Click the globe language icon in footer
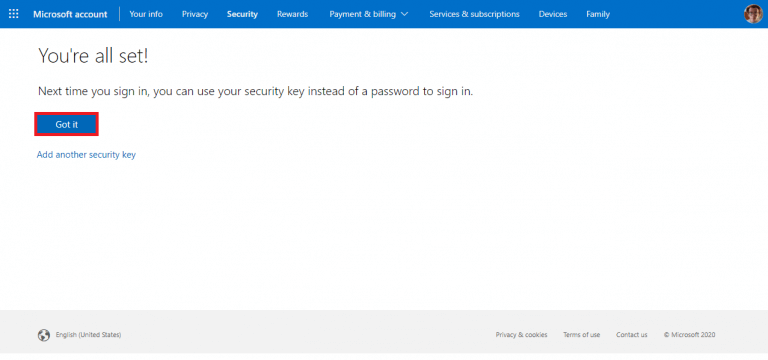The image size is (768, 360). 44,335
